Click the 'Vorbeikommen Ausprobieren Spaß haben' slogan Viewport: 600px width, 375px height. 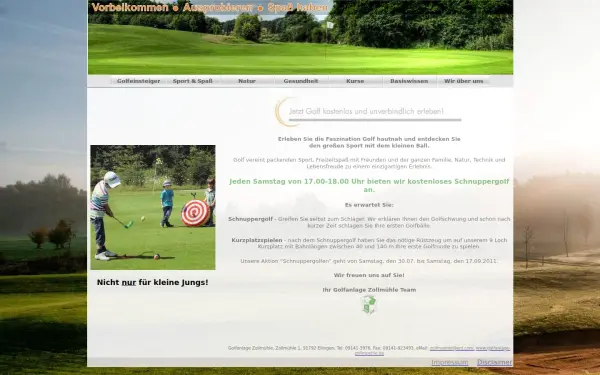[x=210, y=8]
